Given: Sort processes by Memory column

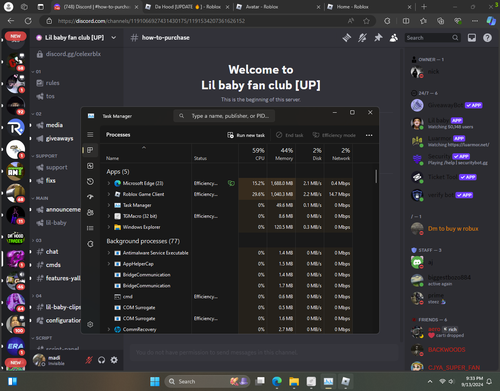Looking at the screenshot, I should click(x=281, y=154).
